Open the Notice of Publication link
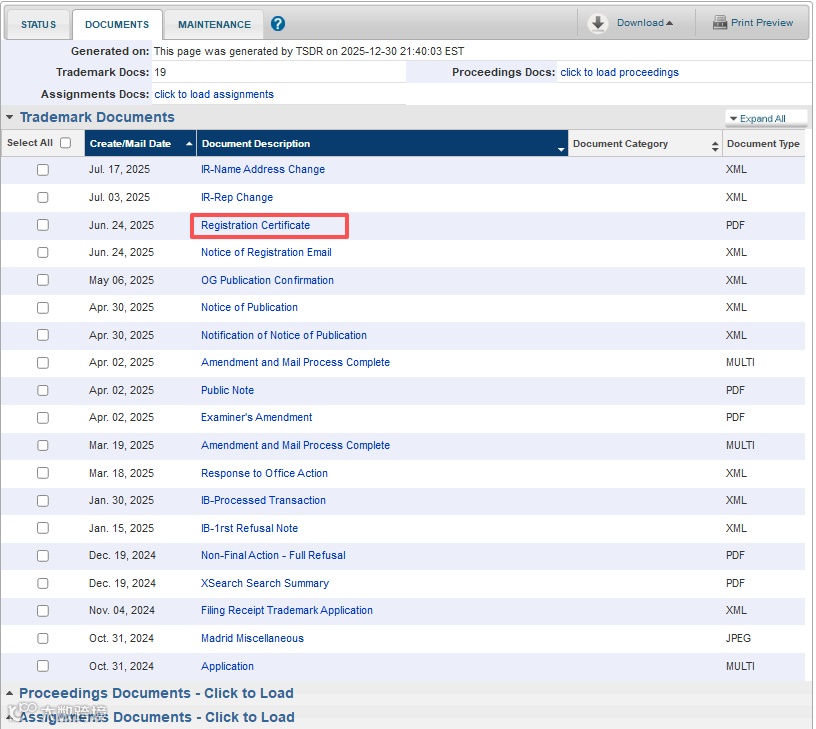The width and height of the screenshot is (816, 729). [x=249, y=308]
